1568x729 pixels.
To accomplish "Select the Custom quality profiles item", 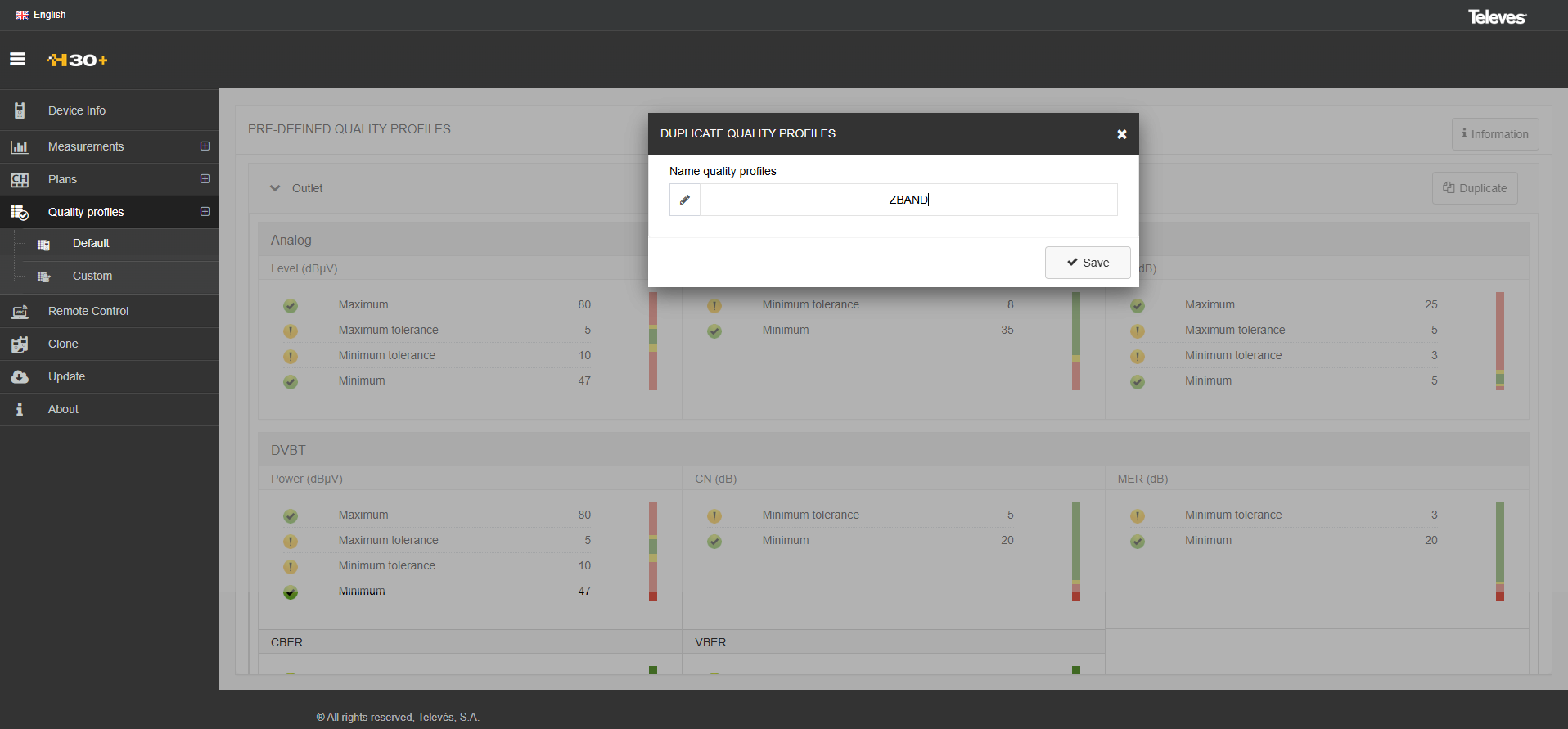I will [x=92, y=277].
